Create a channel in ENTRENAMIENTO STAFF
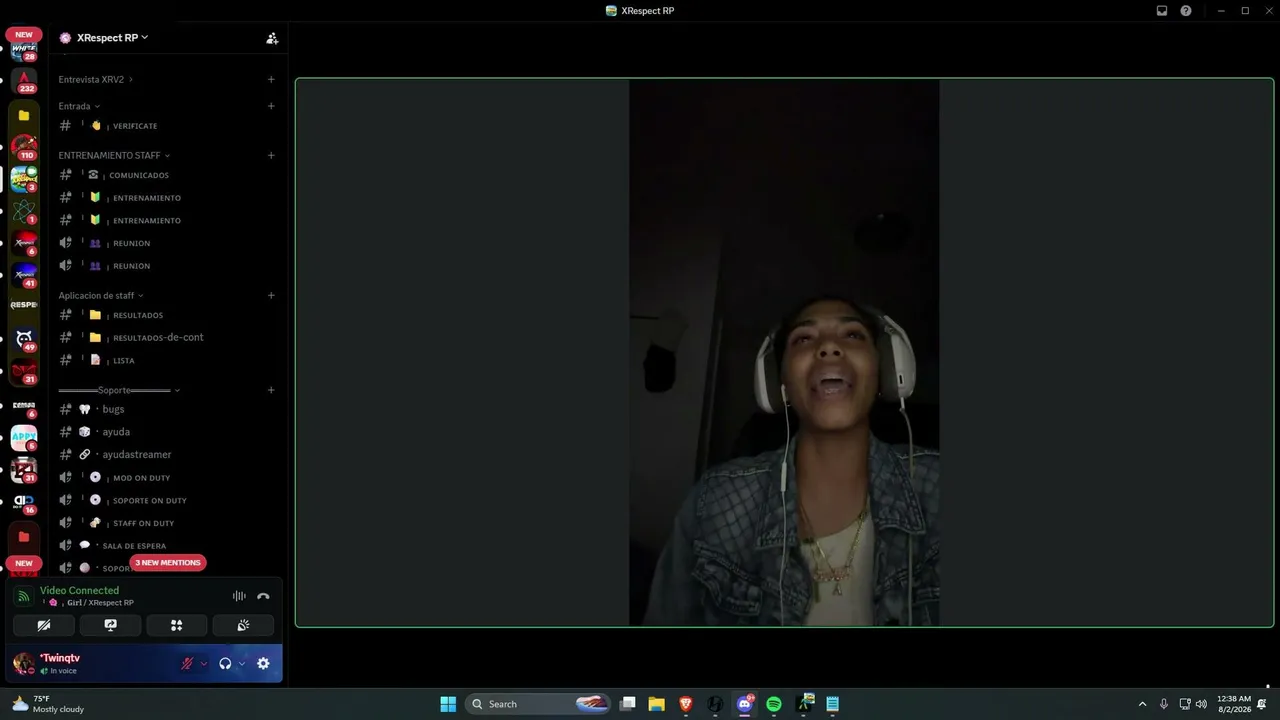Image resolution: width=1280 pixels, height=720 pixels. pos(271,155)
